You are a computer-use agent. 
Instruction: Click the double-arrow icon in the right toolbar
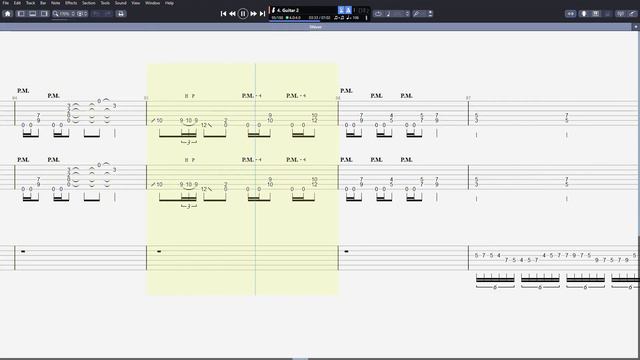[571, 13]
